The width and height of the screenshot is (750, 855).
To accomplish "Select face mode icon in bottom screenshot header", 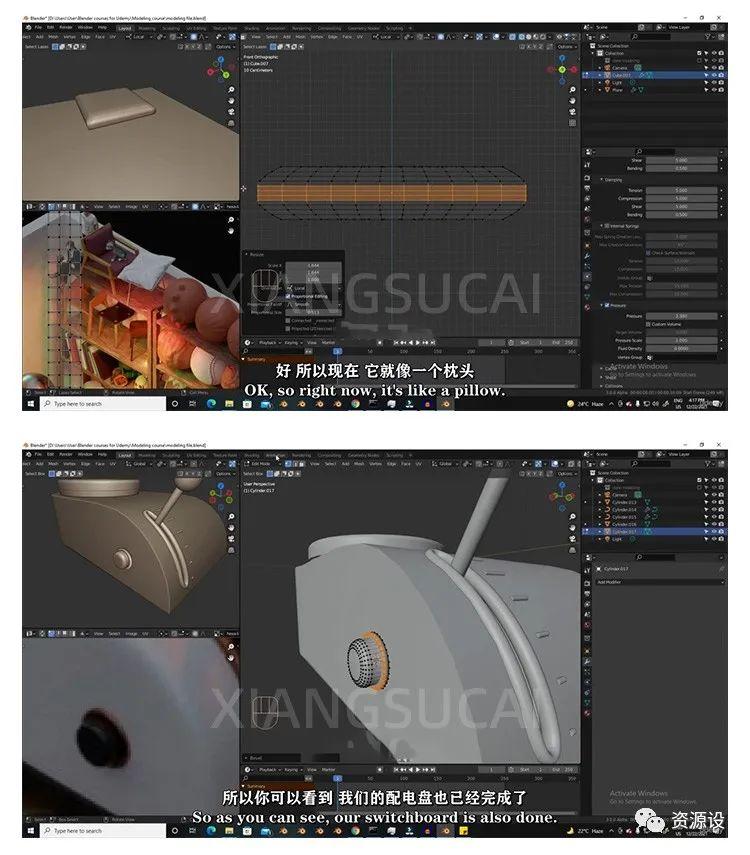I will (301, 463).
